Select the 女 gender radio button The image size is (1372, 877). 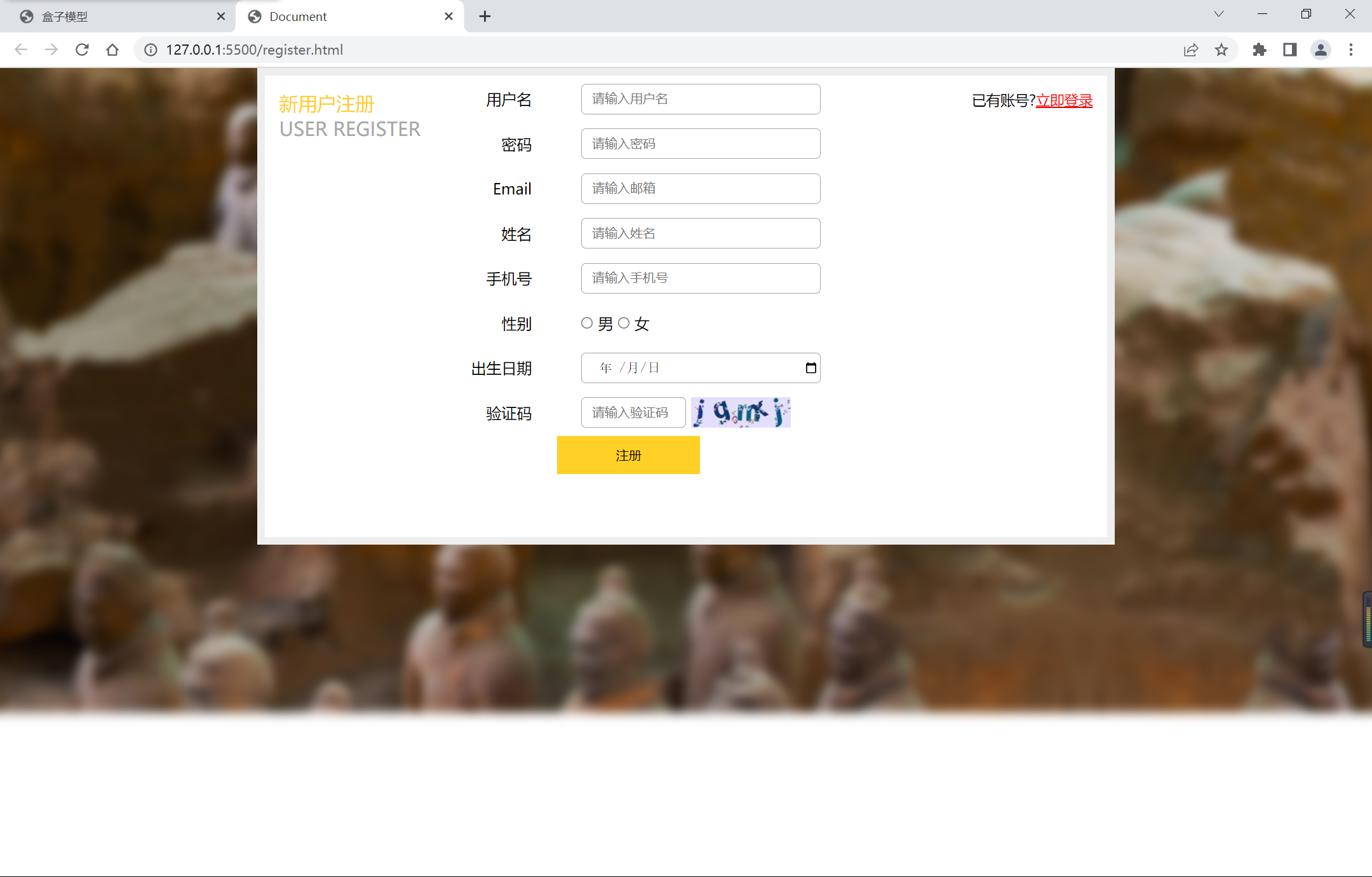(624, 323)
